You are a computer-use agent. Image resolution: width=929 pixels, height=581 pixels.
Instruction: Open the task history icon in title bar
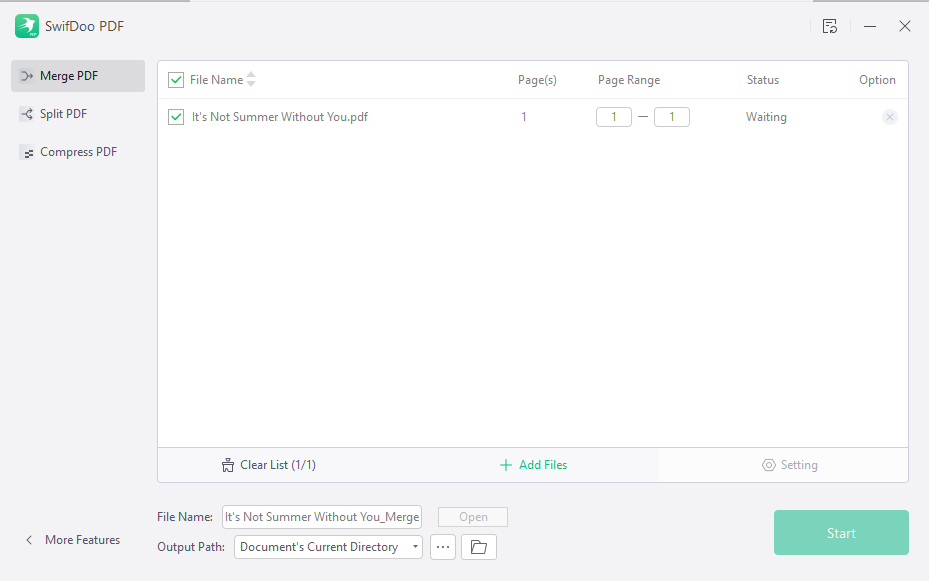829,26
